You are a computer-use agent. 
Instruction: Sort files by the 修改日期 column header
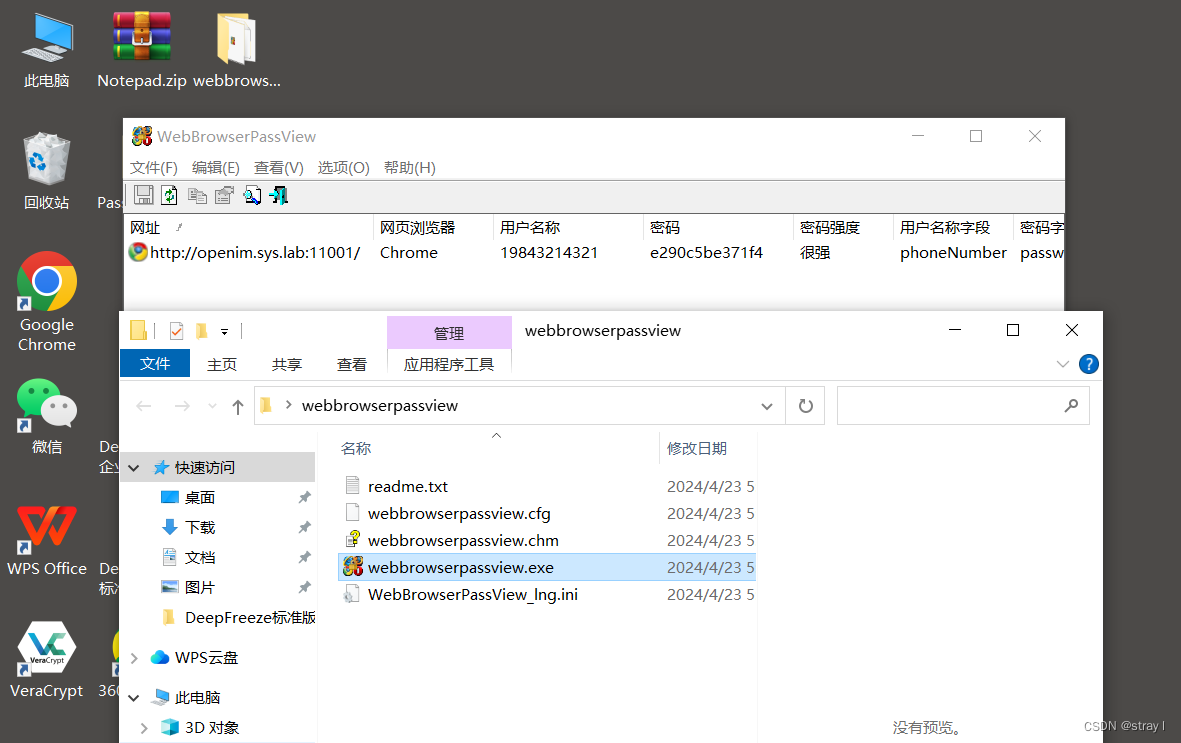coord(709,448)
